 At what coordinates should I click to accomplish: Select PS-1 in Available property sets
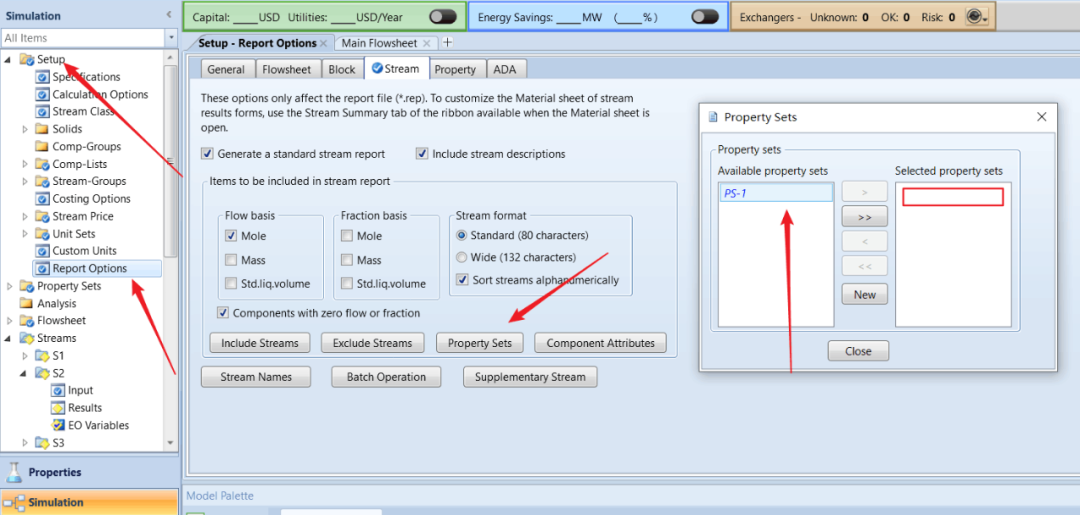point(776,193)
